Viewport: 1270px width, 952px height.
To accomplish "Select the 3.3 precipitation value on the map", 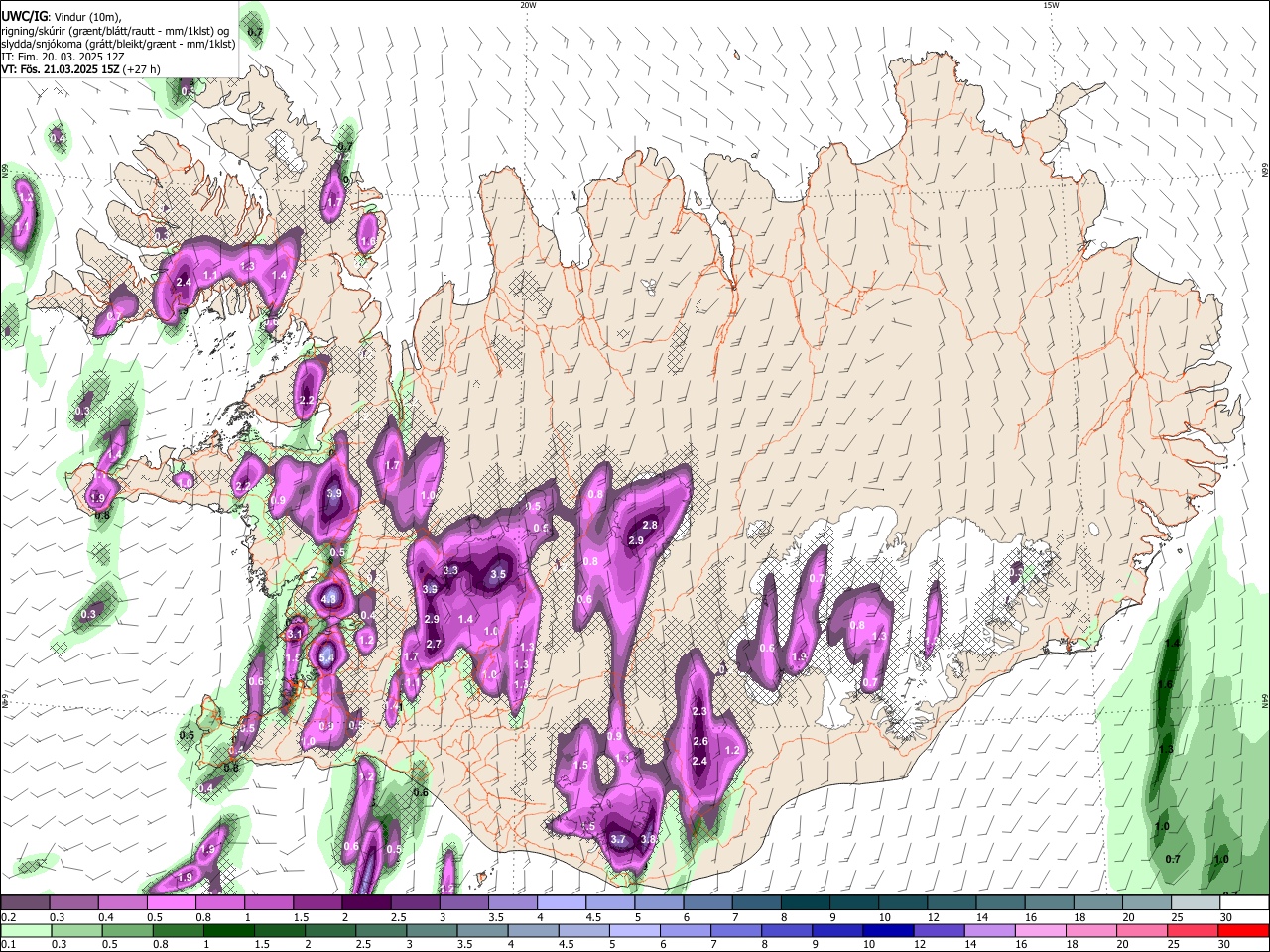I will coord(450,570).
